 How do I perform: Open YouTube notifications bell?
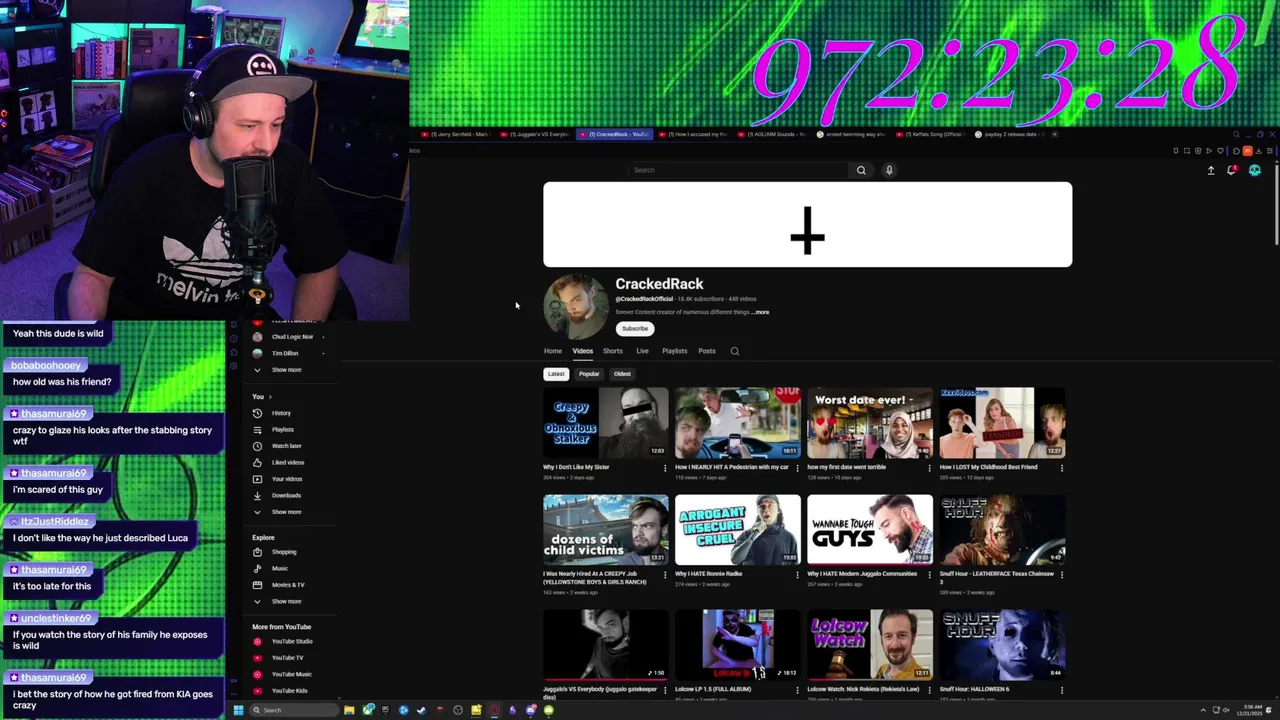1231,171
